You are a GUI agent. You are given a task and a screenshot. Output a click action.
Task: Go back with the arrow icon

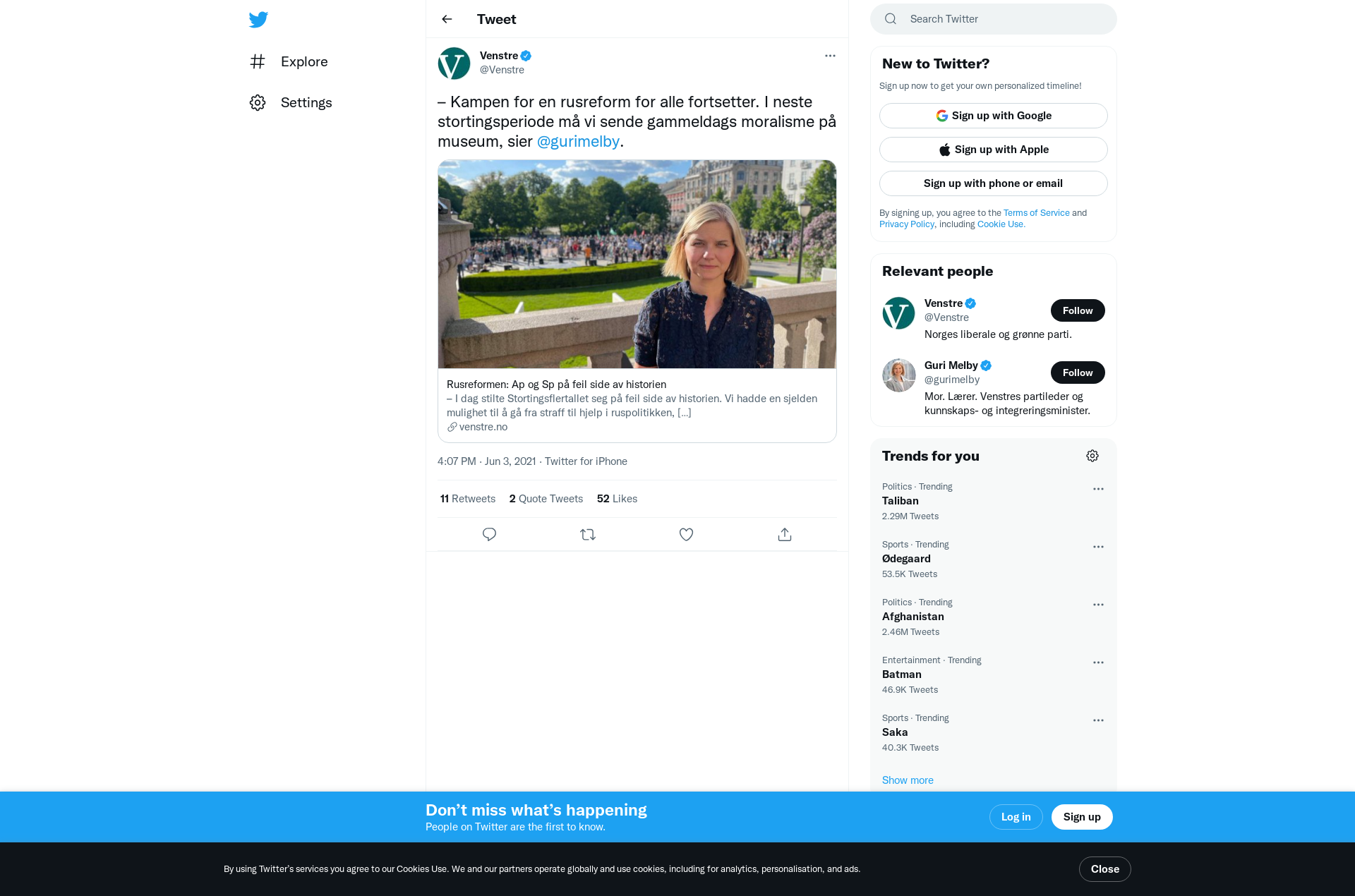point(447,19)
